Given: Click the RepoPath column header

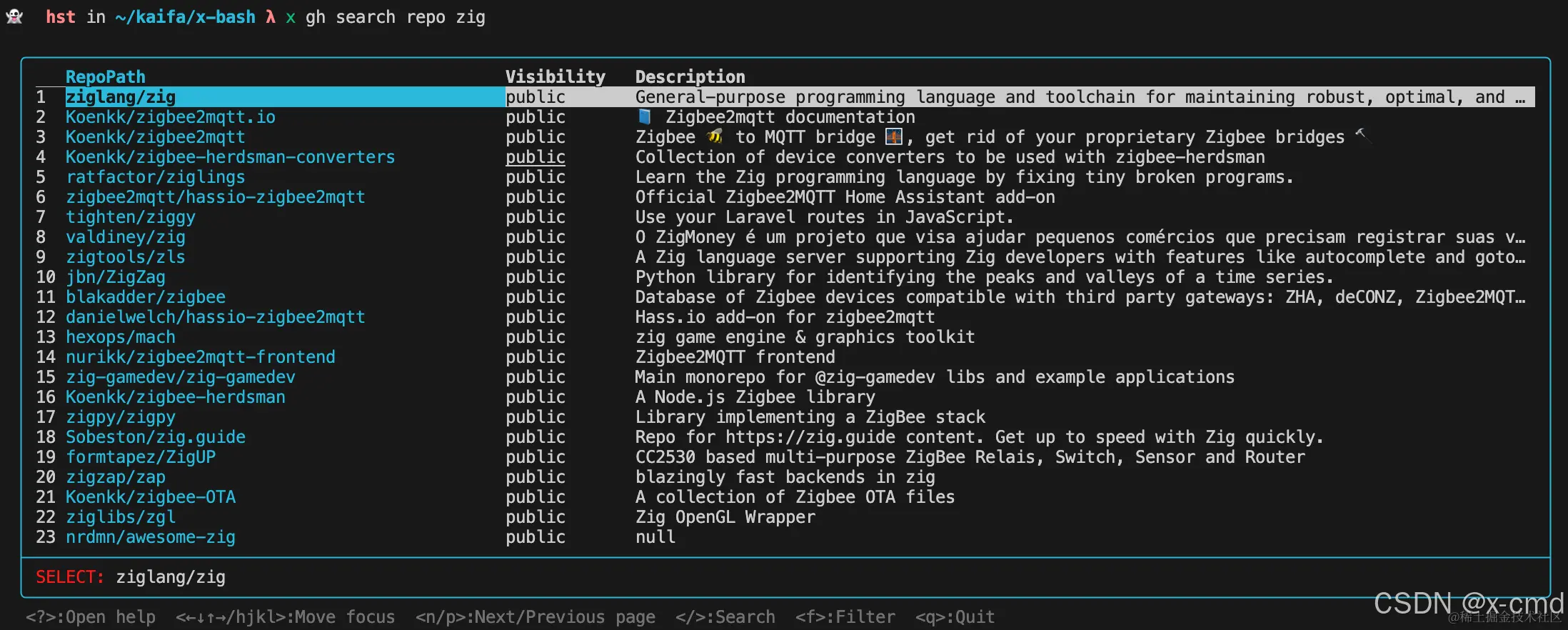Looking at the screenshot, I should coord(106,77).
